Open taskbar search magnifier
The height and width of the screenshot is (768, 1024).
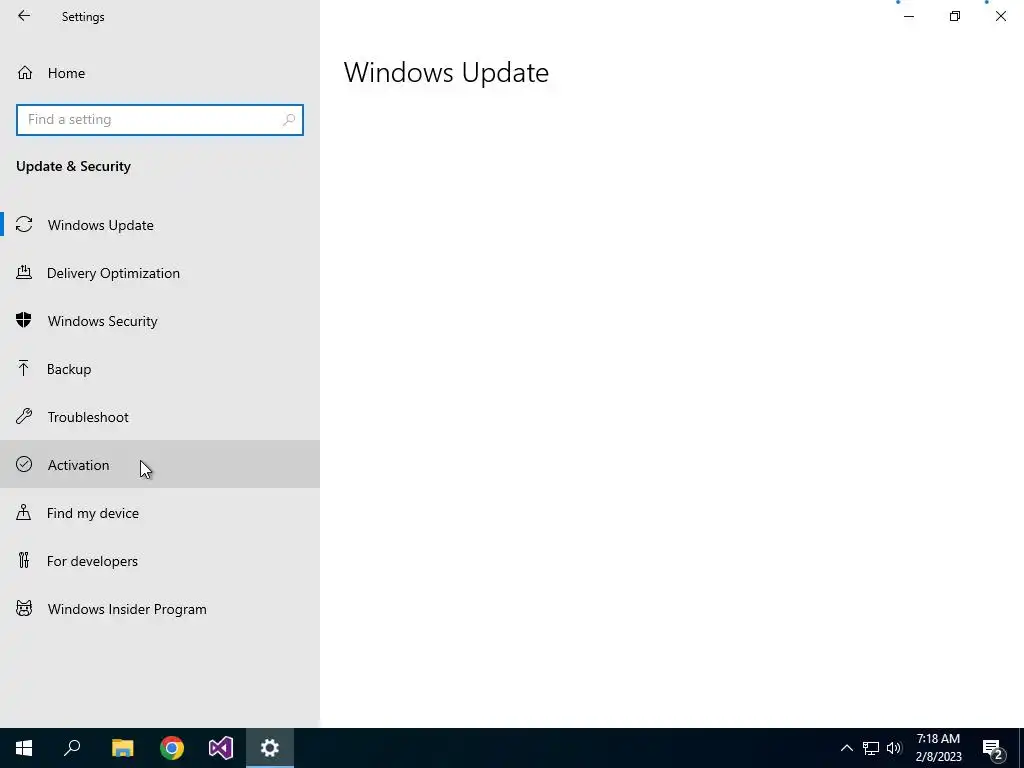(x=72, y=748)
